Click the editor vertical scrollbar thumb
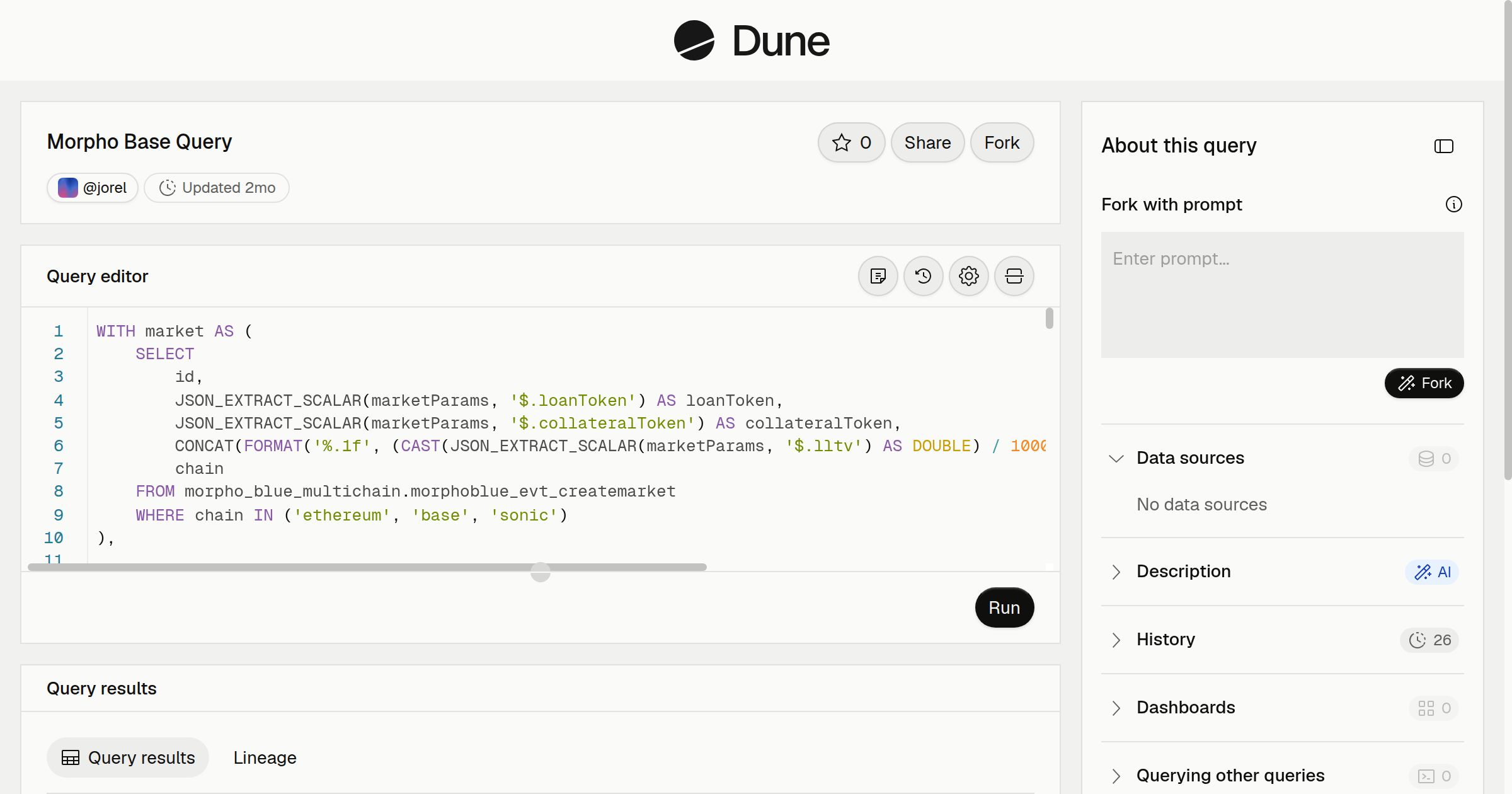1512x794 pixels. 1049,318
